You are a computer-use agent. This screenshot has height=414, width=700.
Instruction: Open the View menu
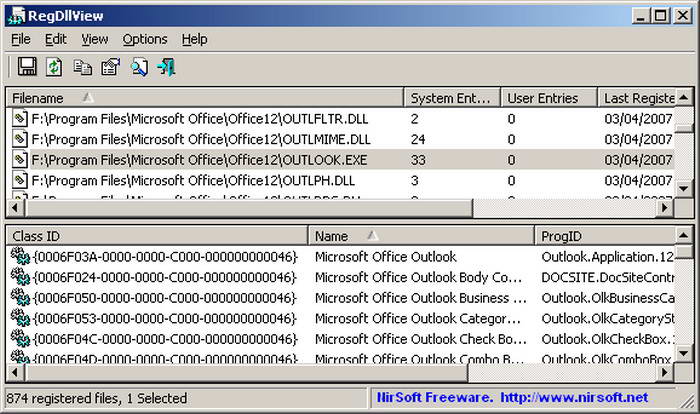coord(95,39)
